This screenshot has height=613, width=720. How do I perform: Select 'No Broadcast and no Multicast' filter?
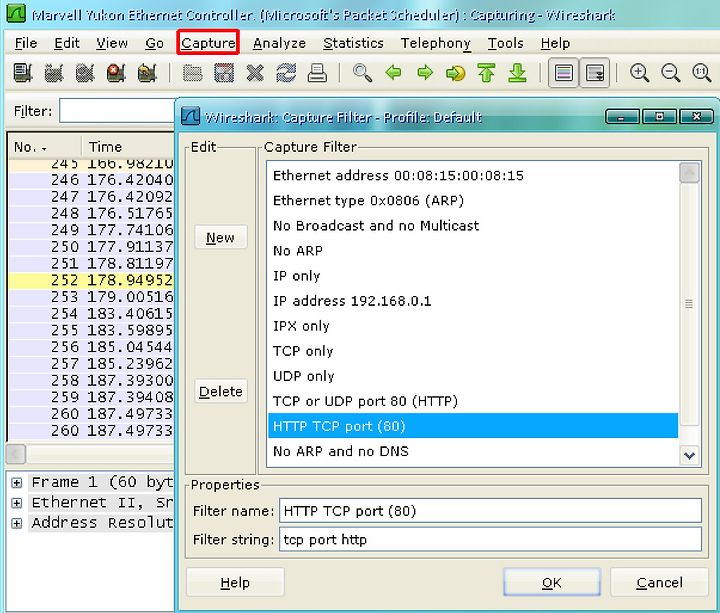(473, 225)
